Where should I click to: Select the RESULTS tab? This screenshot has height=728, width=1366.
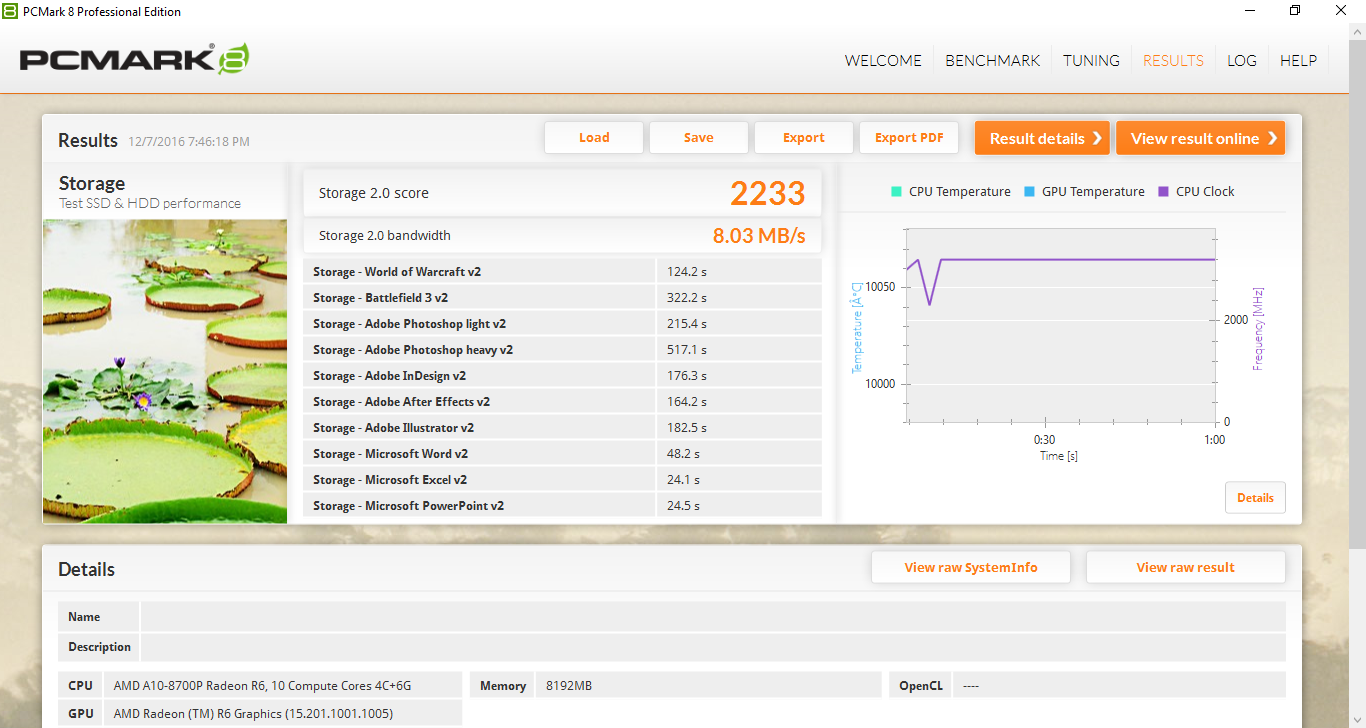[x=1173, y=60]
